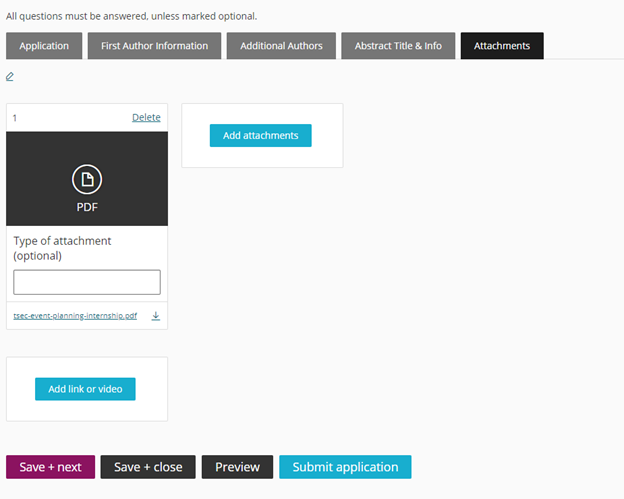624x499 pixels.
Task: Click the pencil edit icon below the tabs
Action: pyautogui.click(x=10, y=76)
